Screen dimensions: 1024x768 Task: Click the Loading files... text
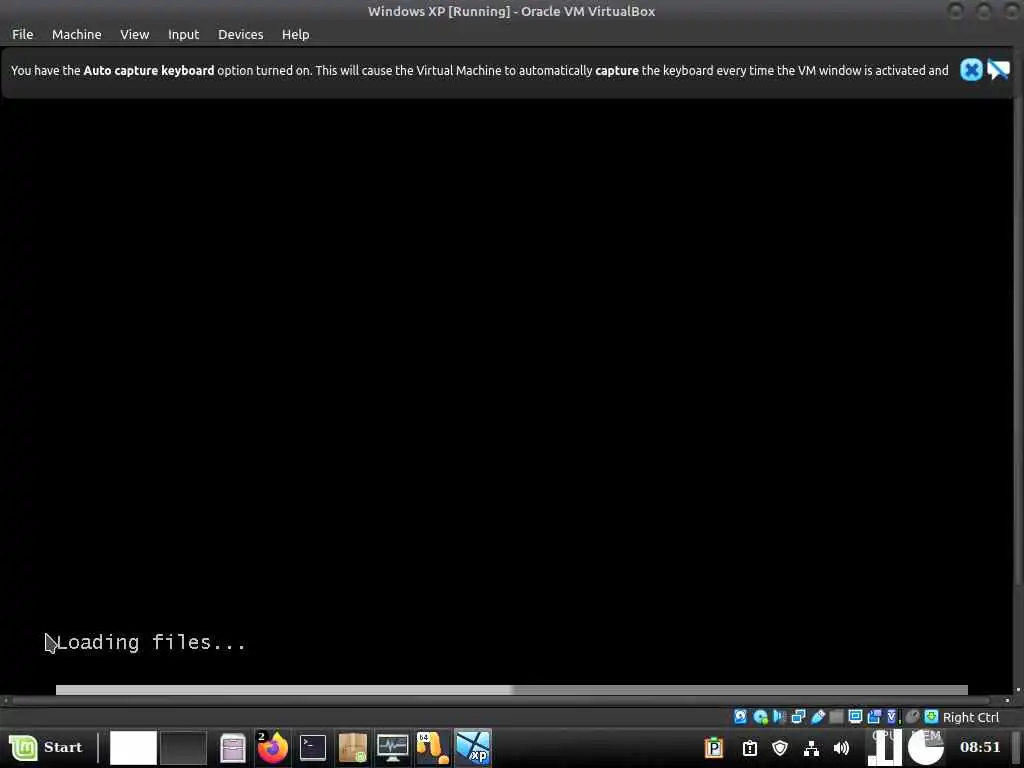151,643
